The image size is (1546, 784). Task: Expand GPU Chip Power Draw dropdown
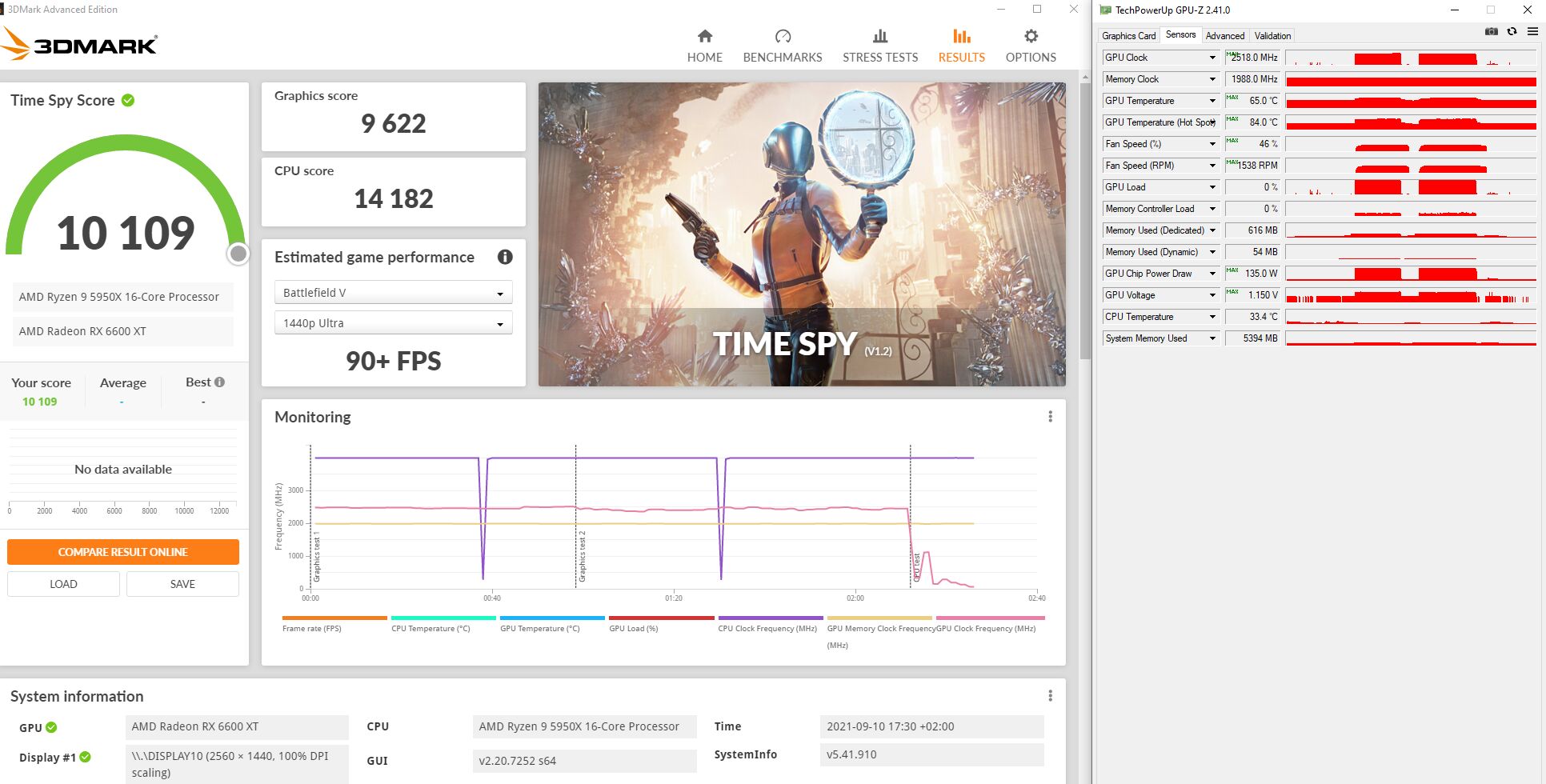pyautogui.click(x=1212, y=274)
